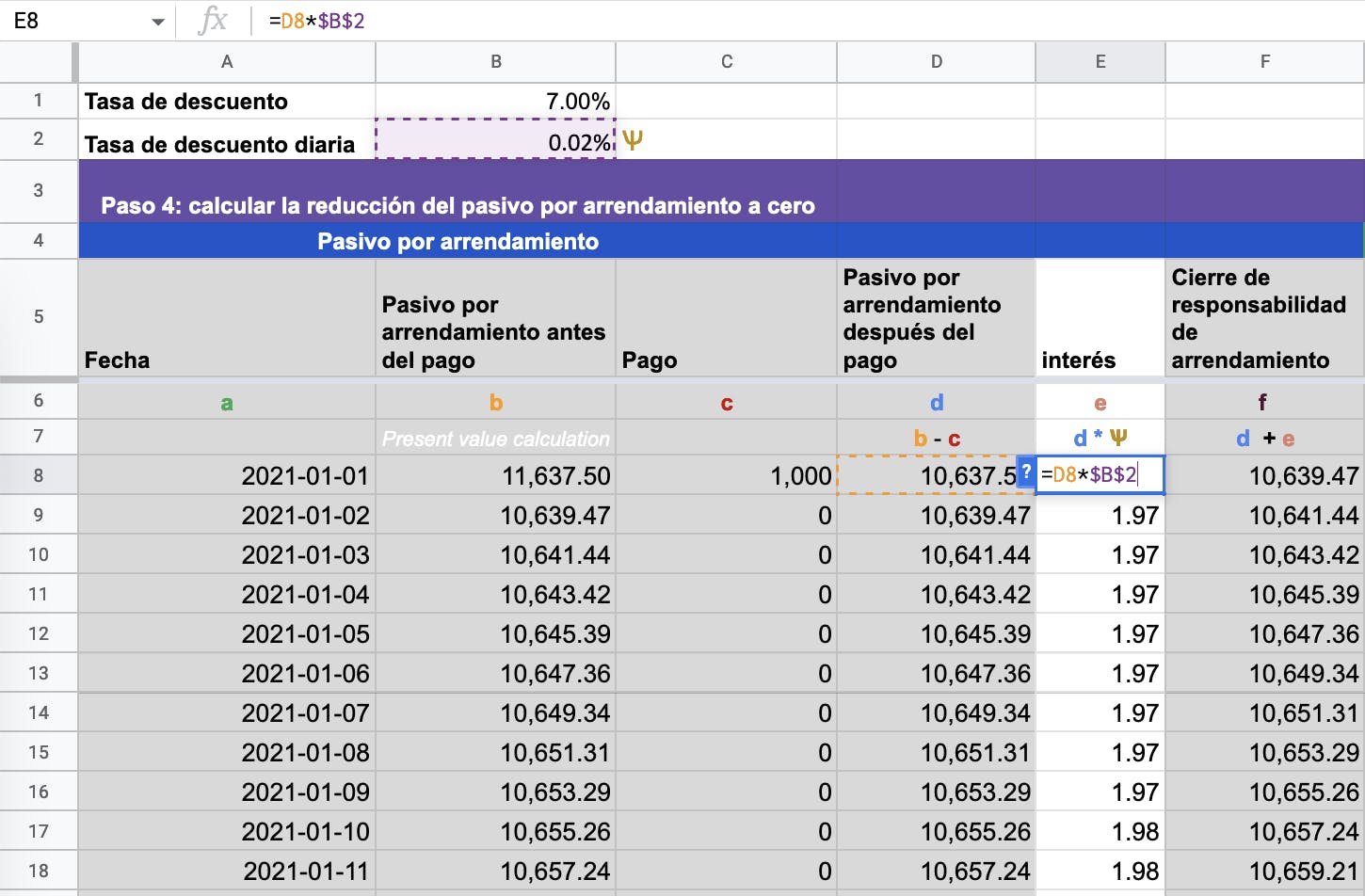Click the 'd + e' formula label cell

pos(1265,438)
